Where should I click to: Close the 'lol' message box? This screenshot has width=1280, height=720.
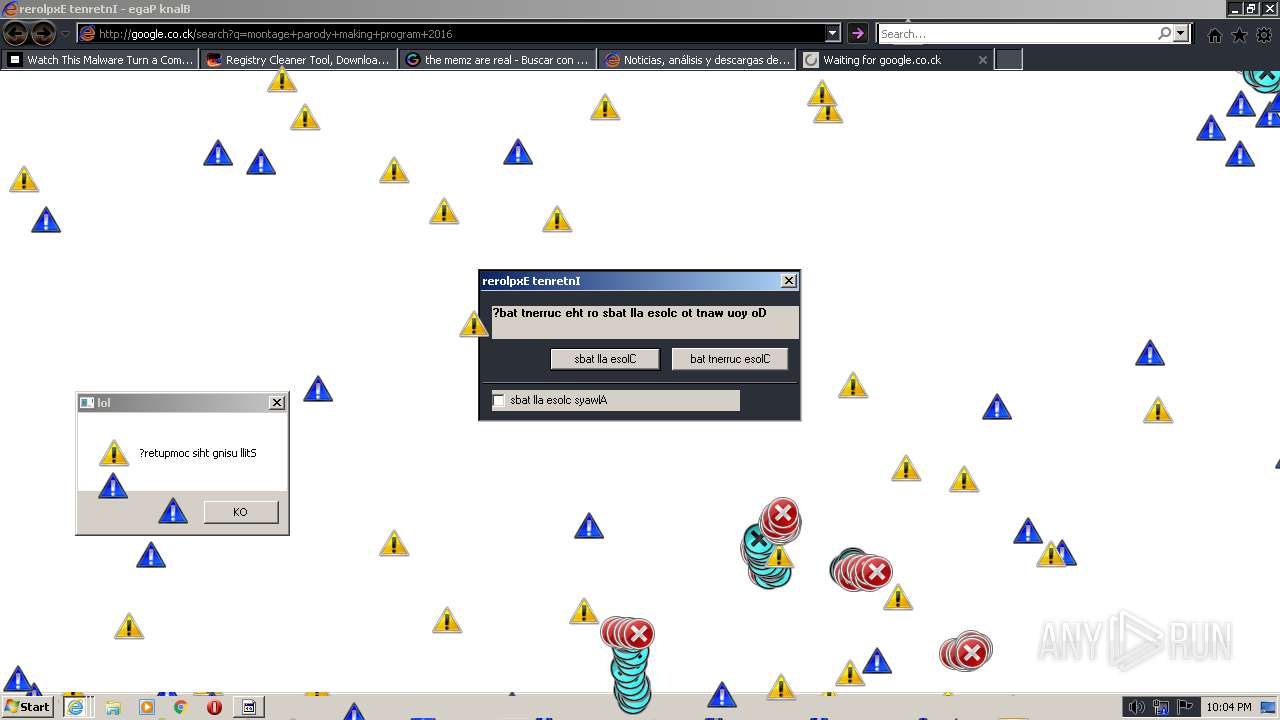point(277,403)
